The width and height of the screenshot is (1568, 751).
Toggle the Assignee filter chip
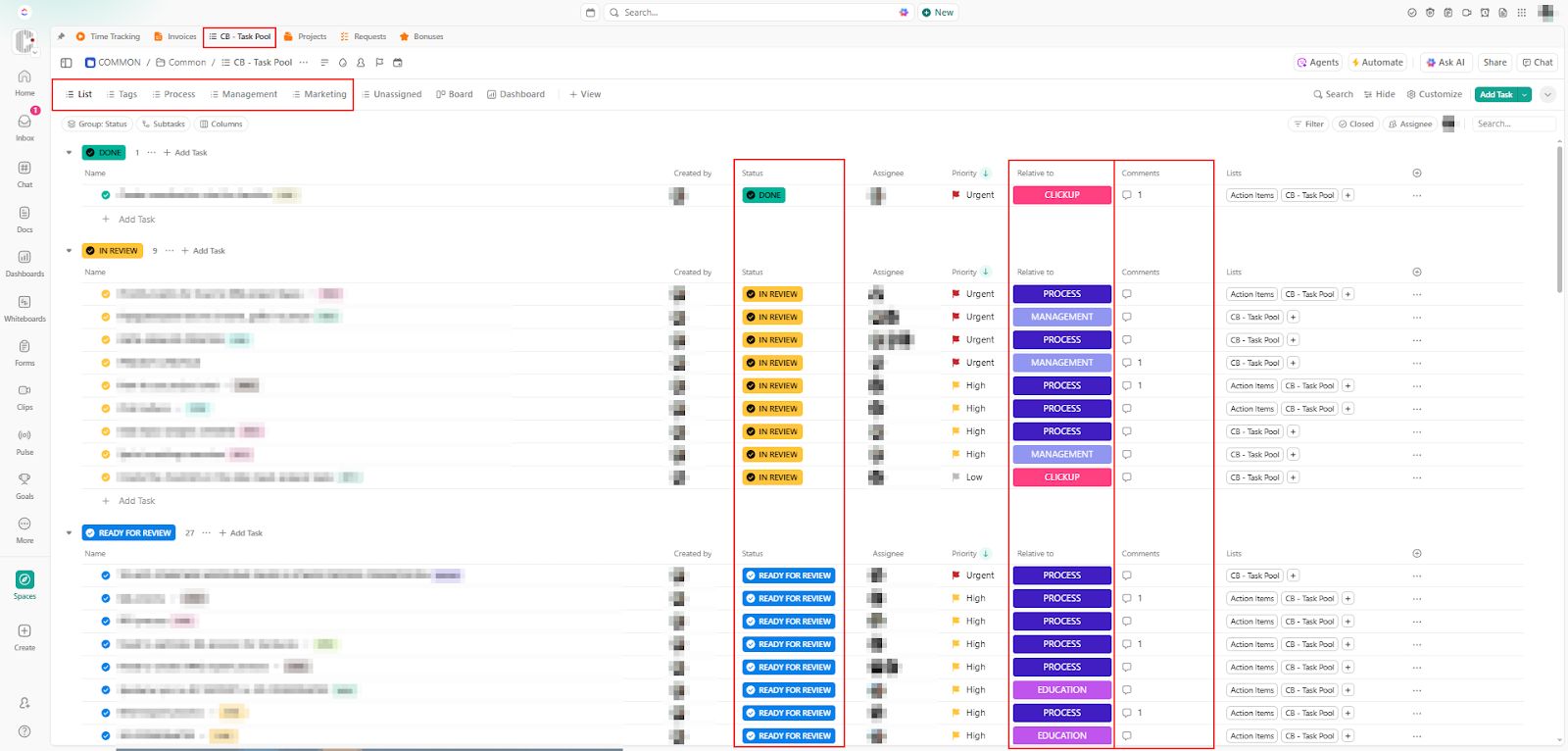1410,125
